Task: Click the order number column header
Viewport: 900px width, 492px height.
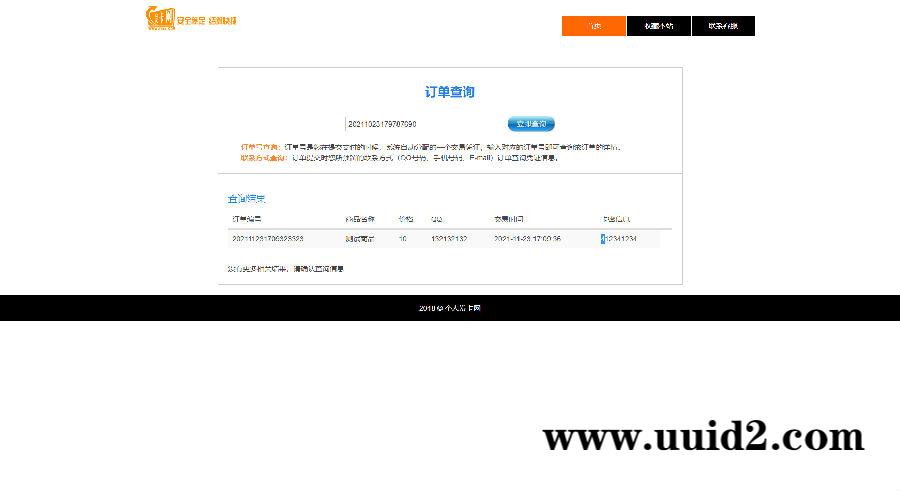Action: tap(247, 219)
